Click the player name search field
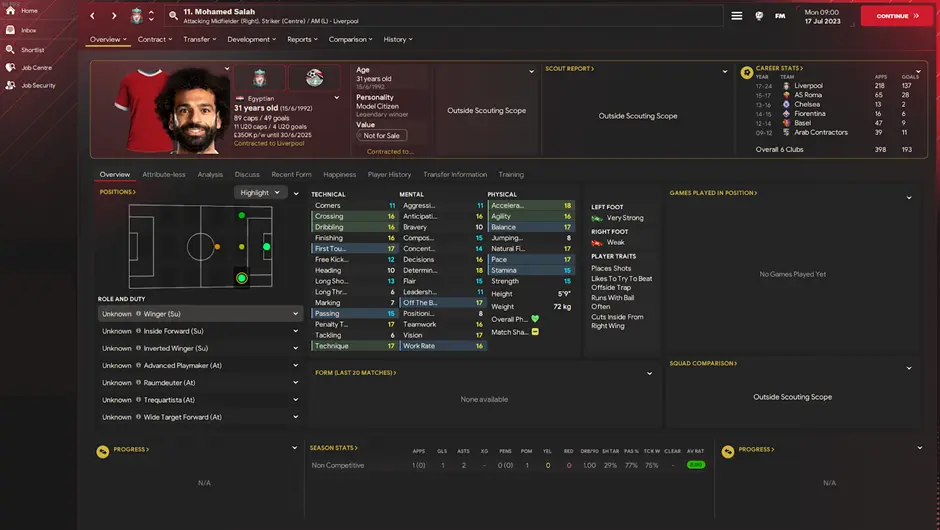The width and height of the screenshot is (940, 530). (x=444, y=16)
